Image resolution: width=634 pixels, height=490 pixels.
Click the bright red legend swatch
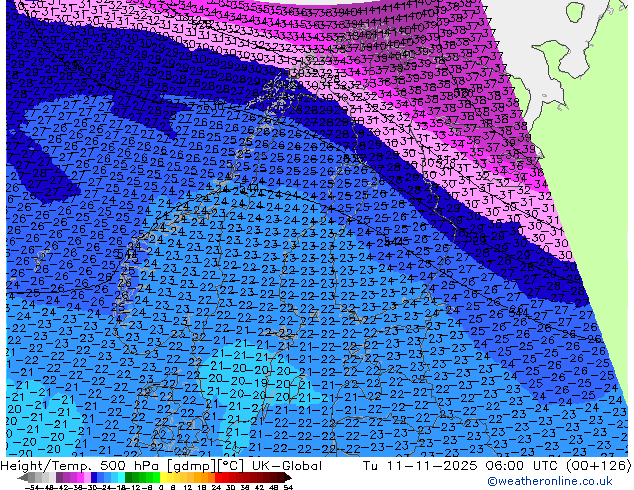coord(218,478)
